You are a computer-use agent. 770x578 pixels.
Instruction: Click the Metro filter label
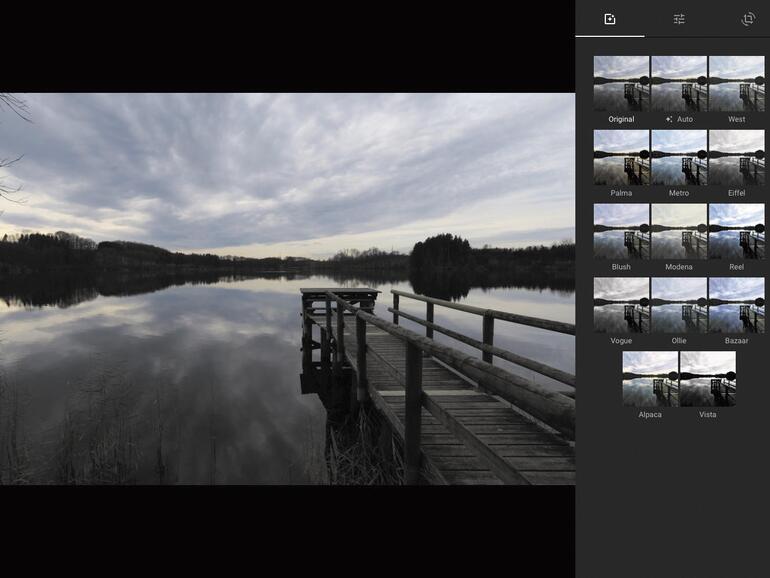[679, 193]
